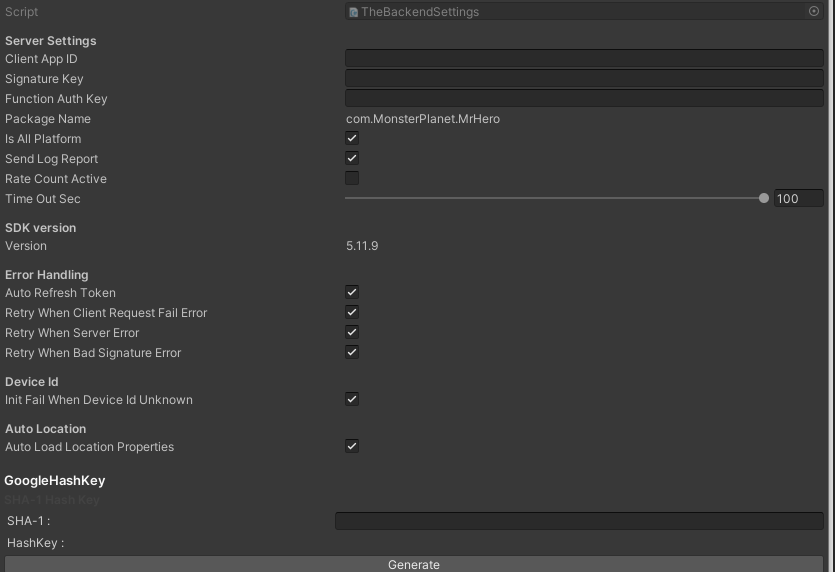Toggle Retry When Bad Signature Error
Image resolution: width=835 pixels, height=572 pixels.
tap(352, 352)
